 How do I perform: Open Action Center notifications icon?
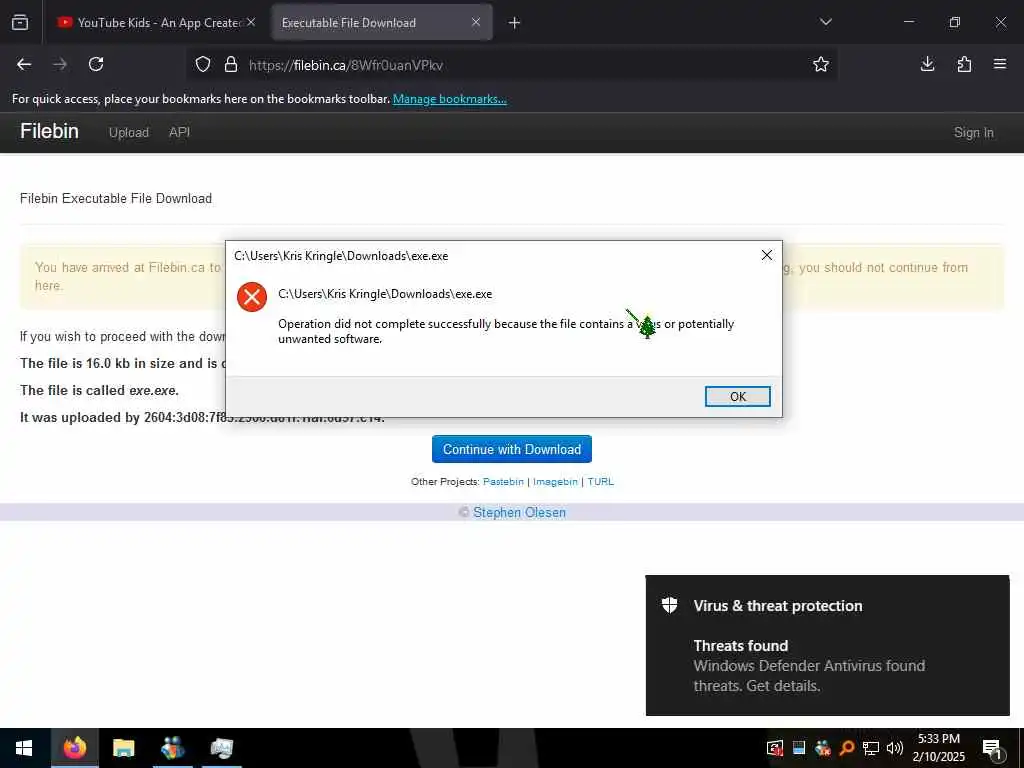[992, 750]
